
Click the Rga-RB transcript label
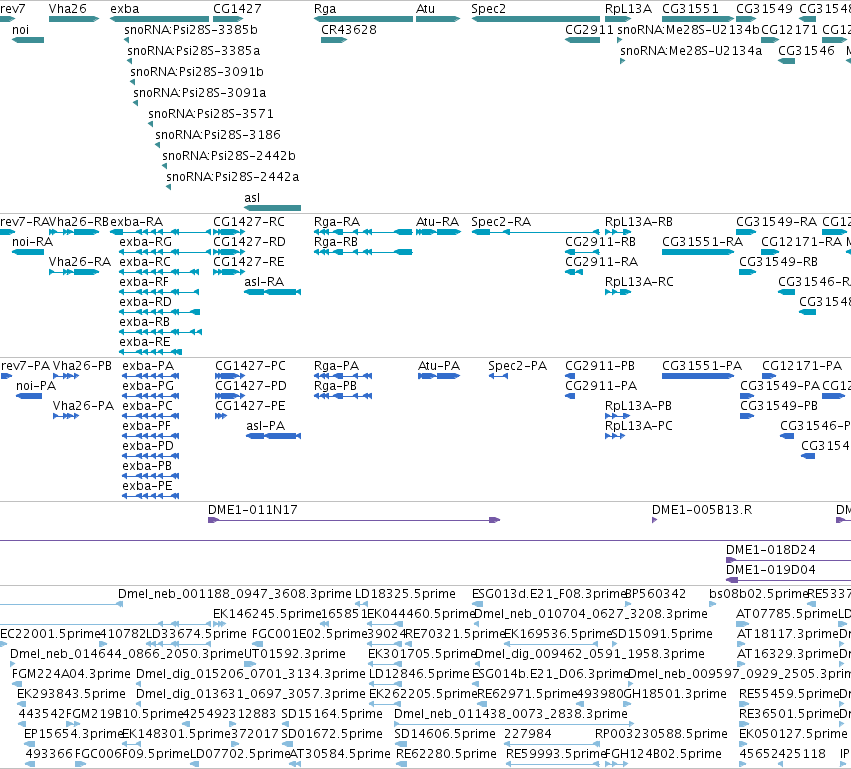click(336, 242)
